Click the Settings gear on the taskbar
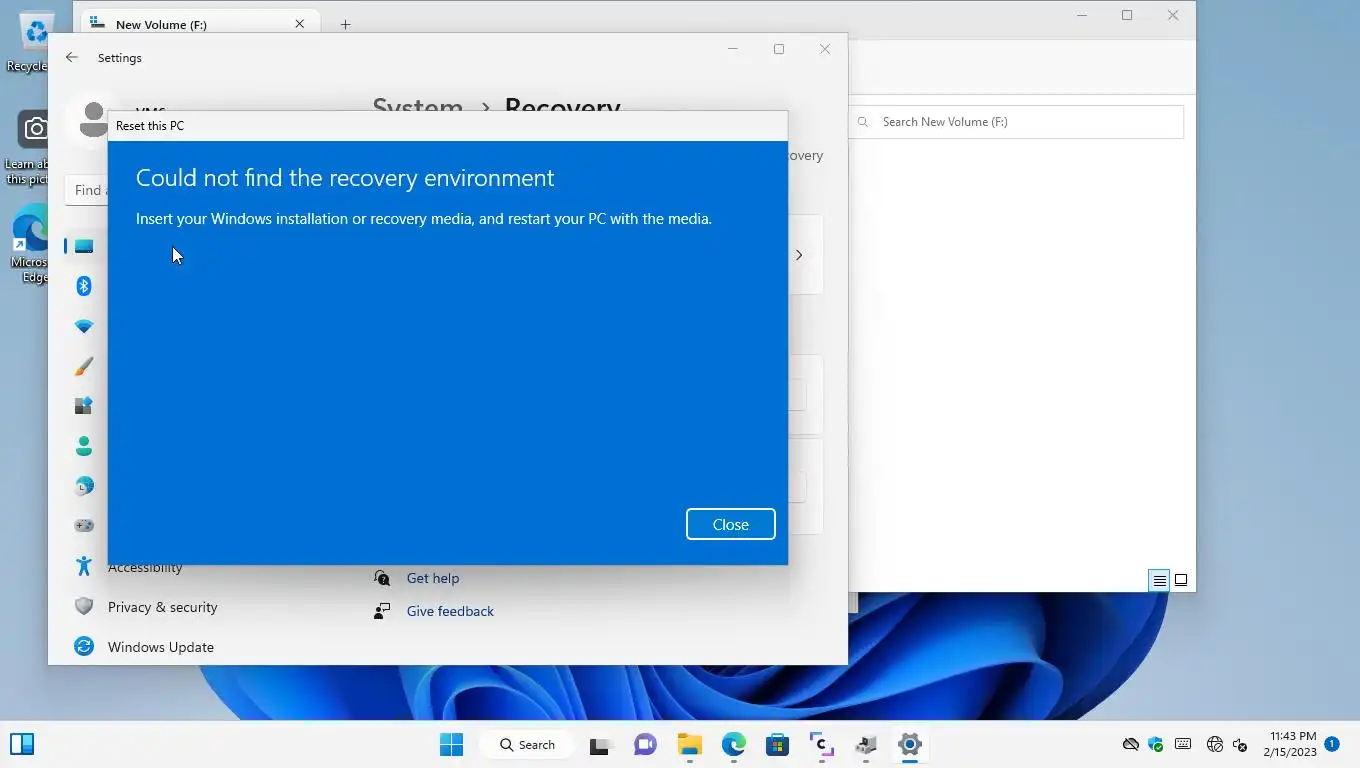 pyautogui.click(x=909, y=745)
